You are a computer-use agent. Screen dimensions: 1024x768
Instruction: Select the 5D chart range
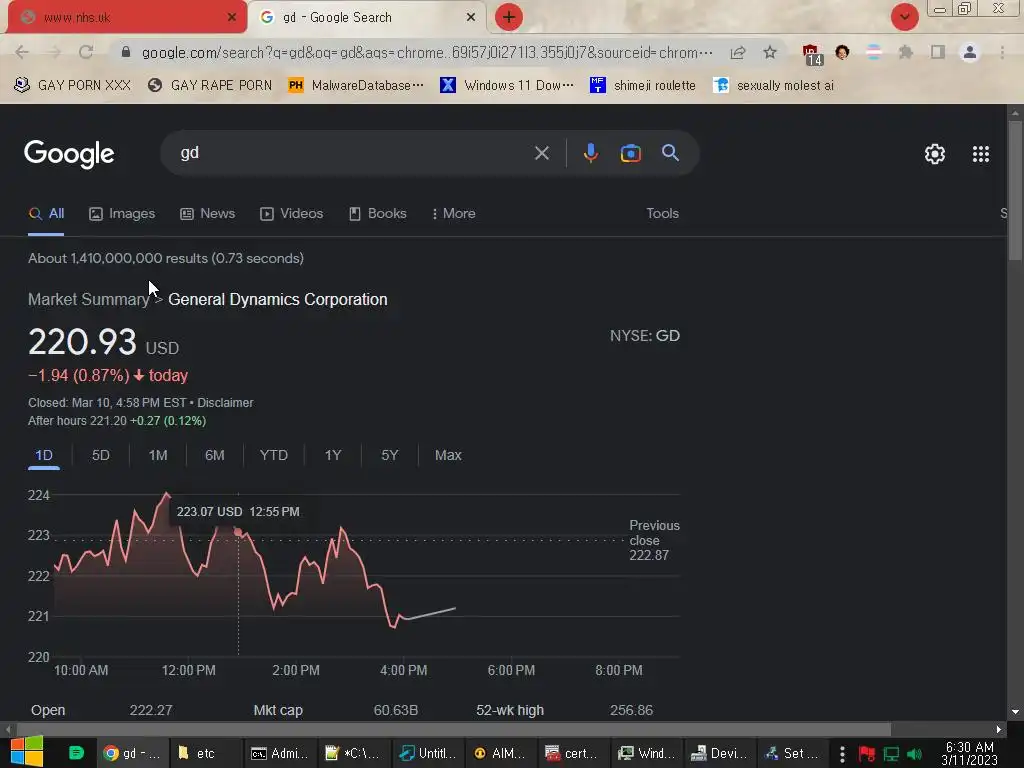coord(101,455)
